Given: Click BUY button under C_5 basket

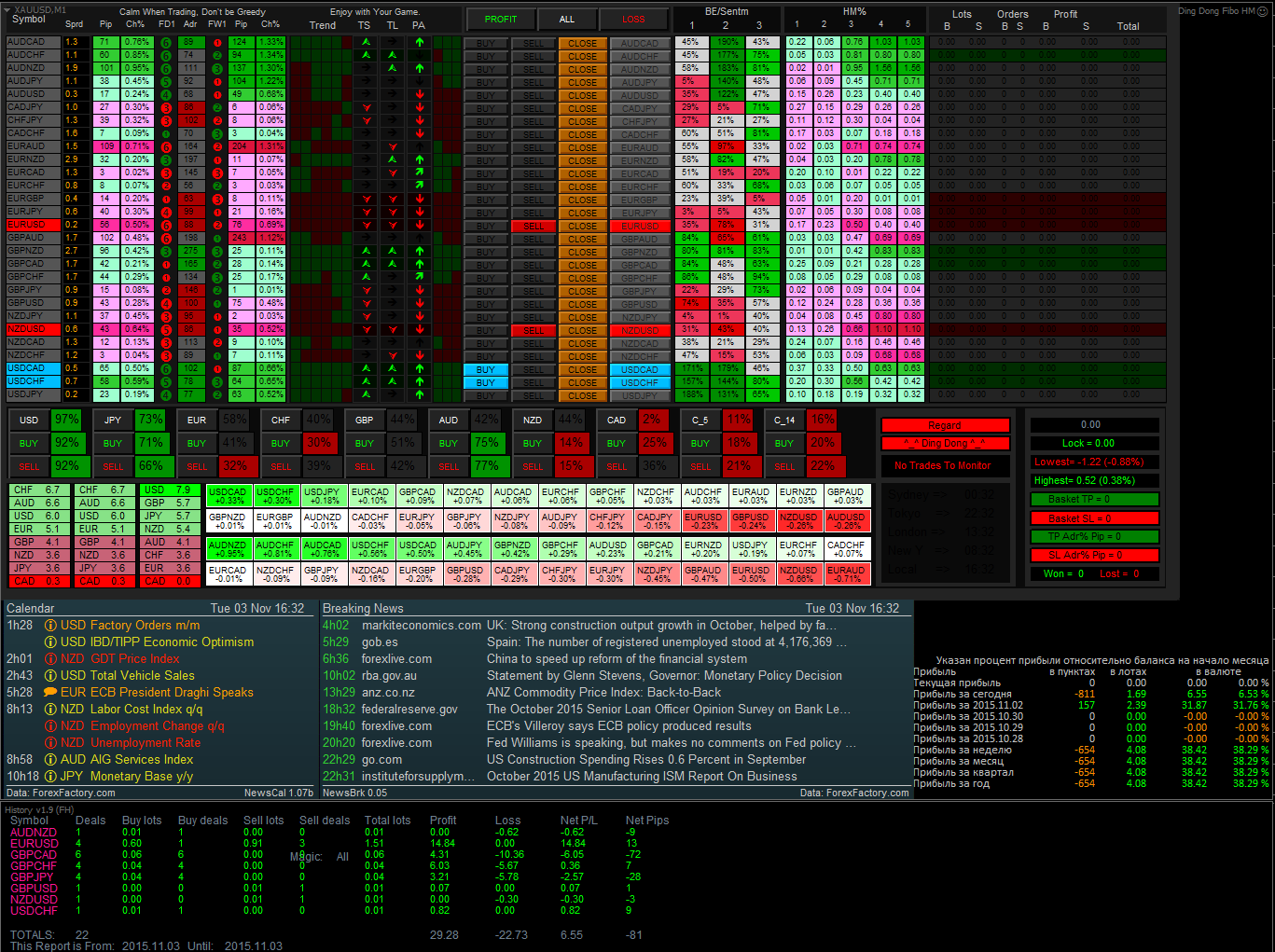Looking at the screenshot, I should [700, 443].
